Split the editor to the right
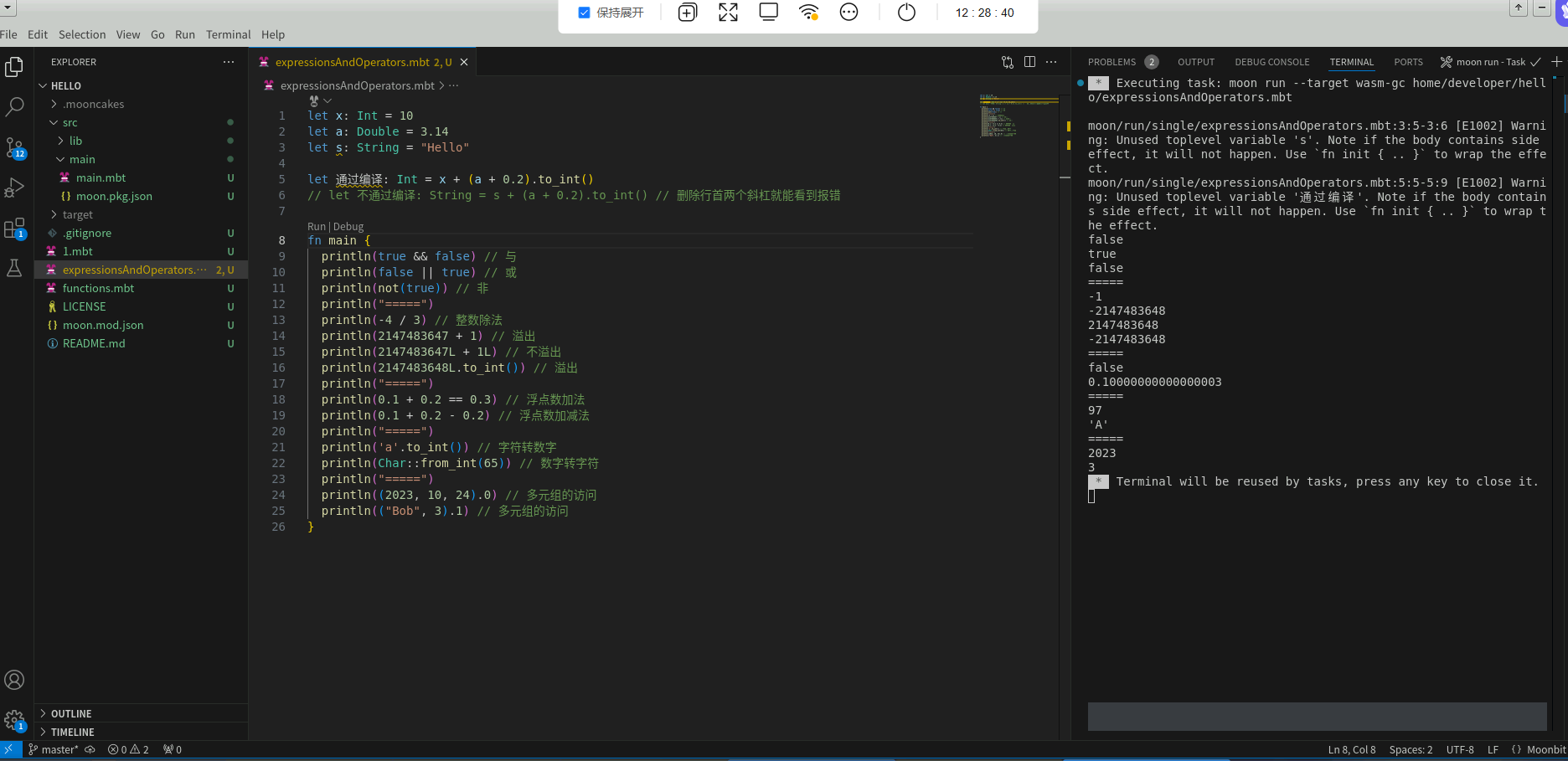 coord(1029,62)
